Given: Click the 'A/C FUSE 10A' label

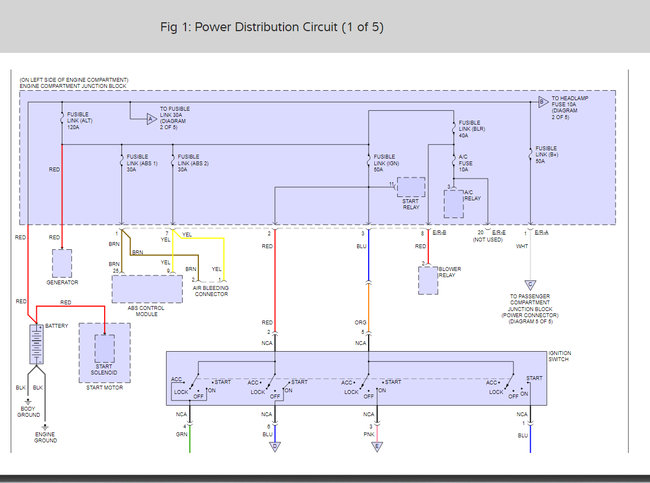Looking at the screenshot, I should point(465,163).
